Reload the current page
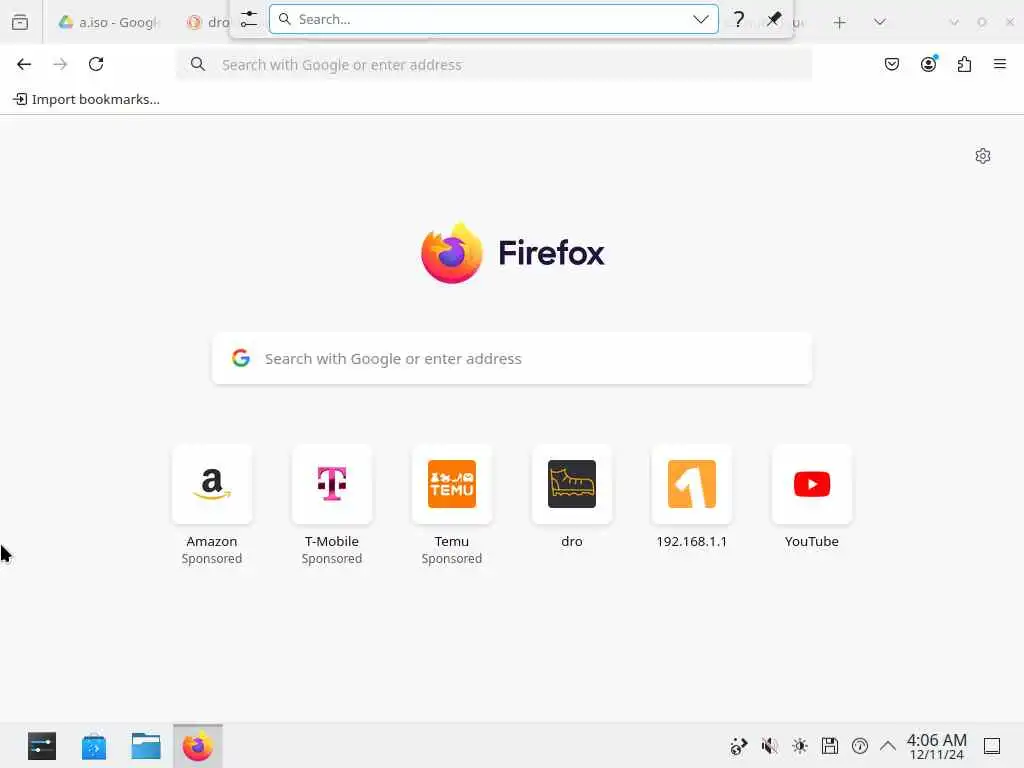The width and height of the screenshot is (1024, 768). coord(96,64)
